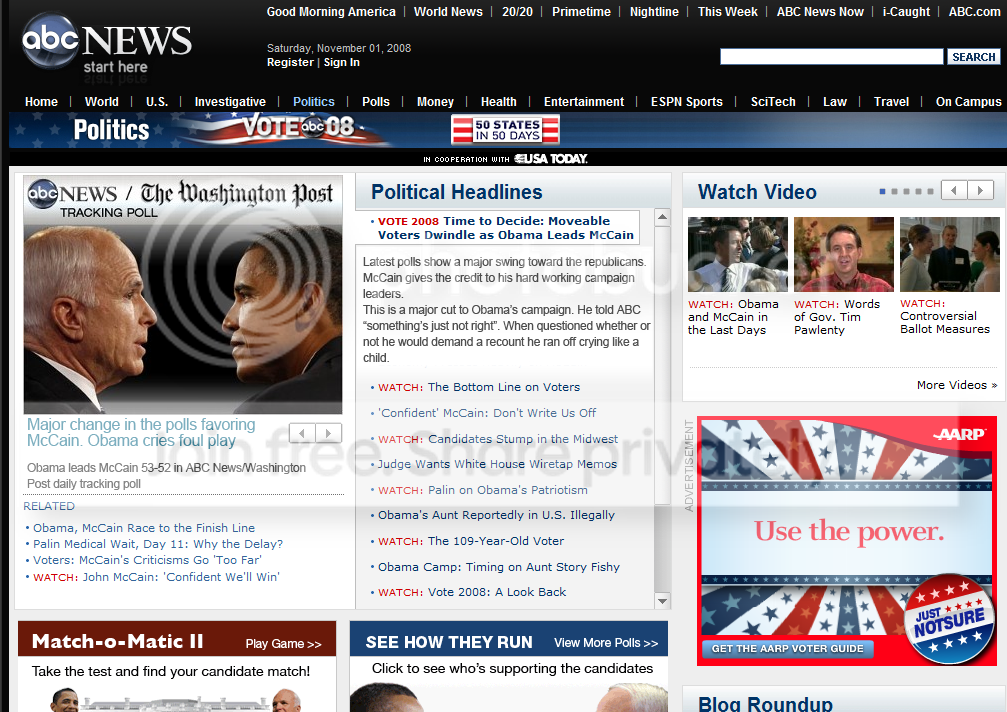
Task: Open the Major change in the polls headline
Action: coord(141,432)
